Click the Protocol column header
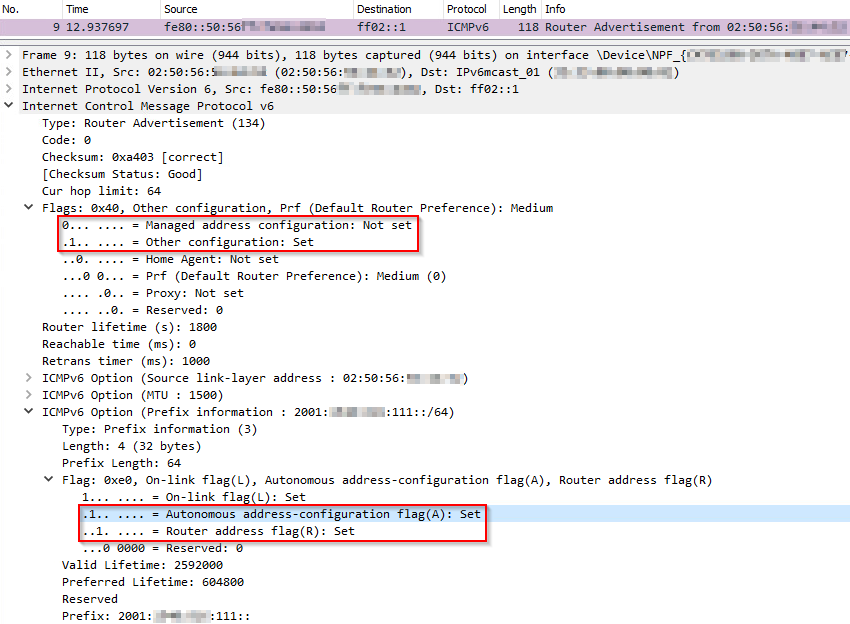This screenshot has width=850, height=624. 466,9
